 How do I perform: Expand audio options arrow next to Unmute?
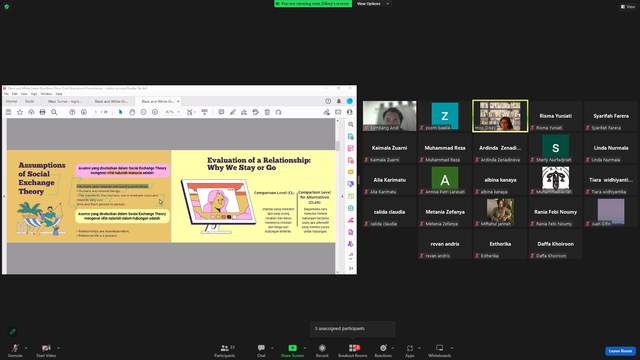click(26, 348)
